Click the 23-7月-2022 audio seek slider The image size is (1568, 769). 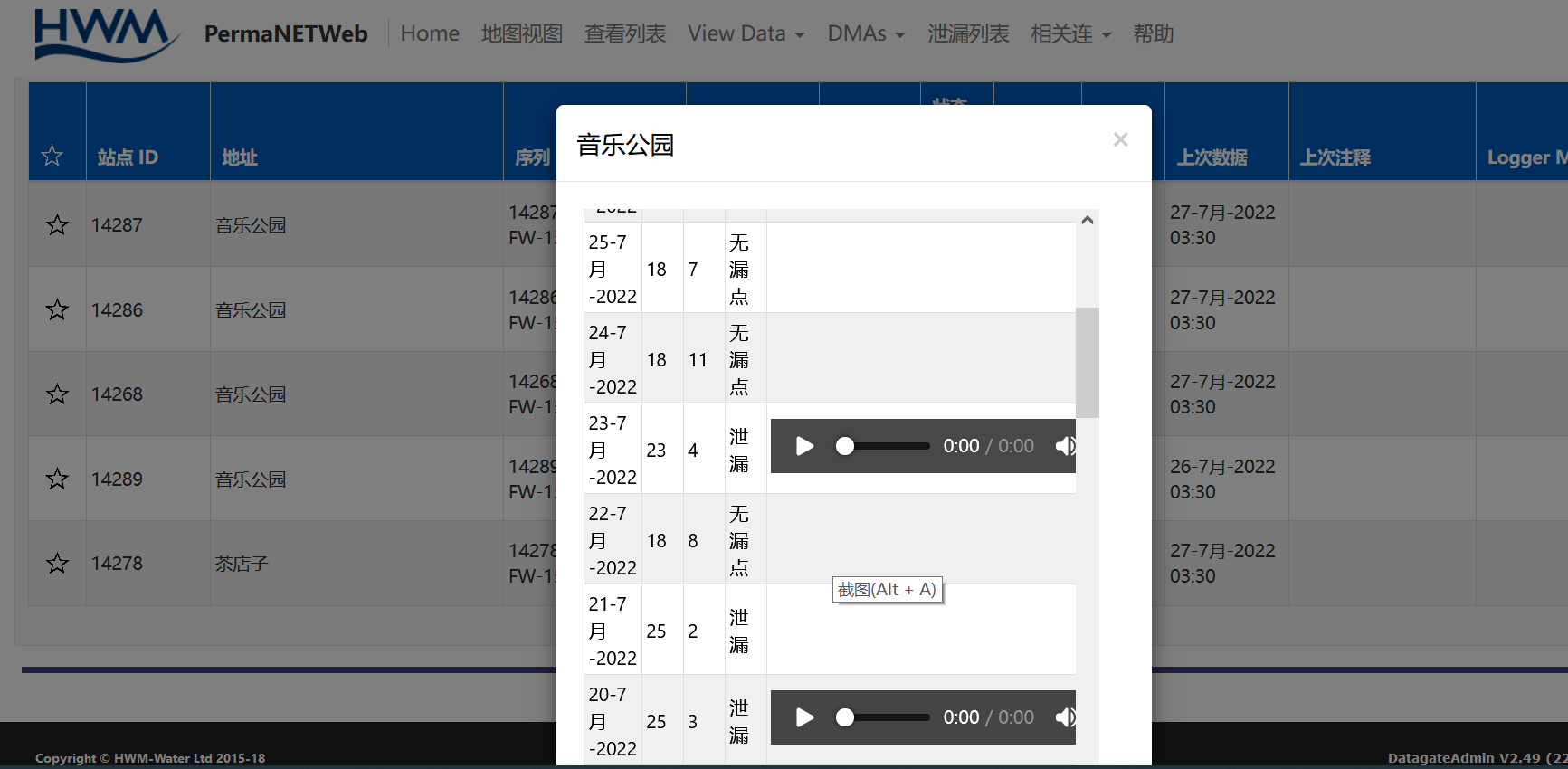(887, 446)
